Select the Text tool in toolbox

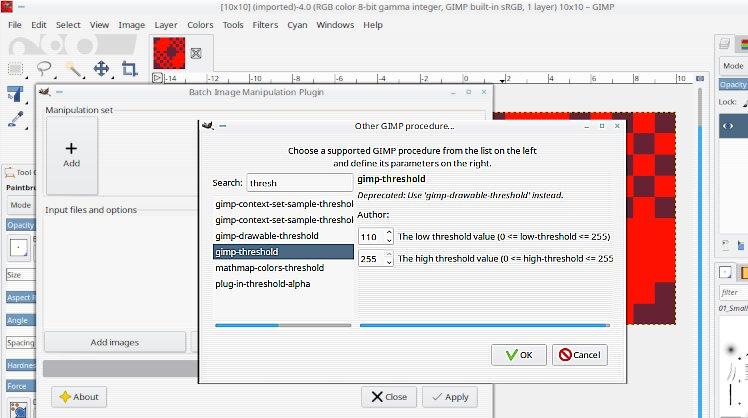click(15, 94)
